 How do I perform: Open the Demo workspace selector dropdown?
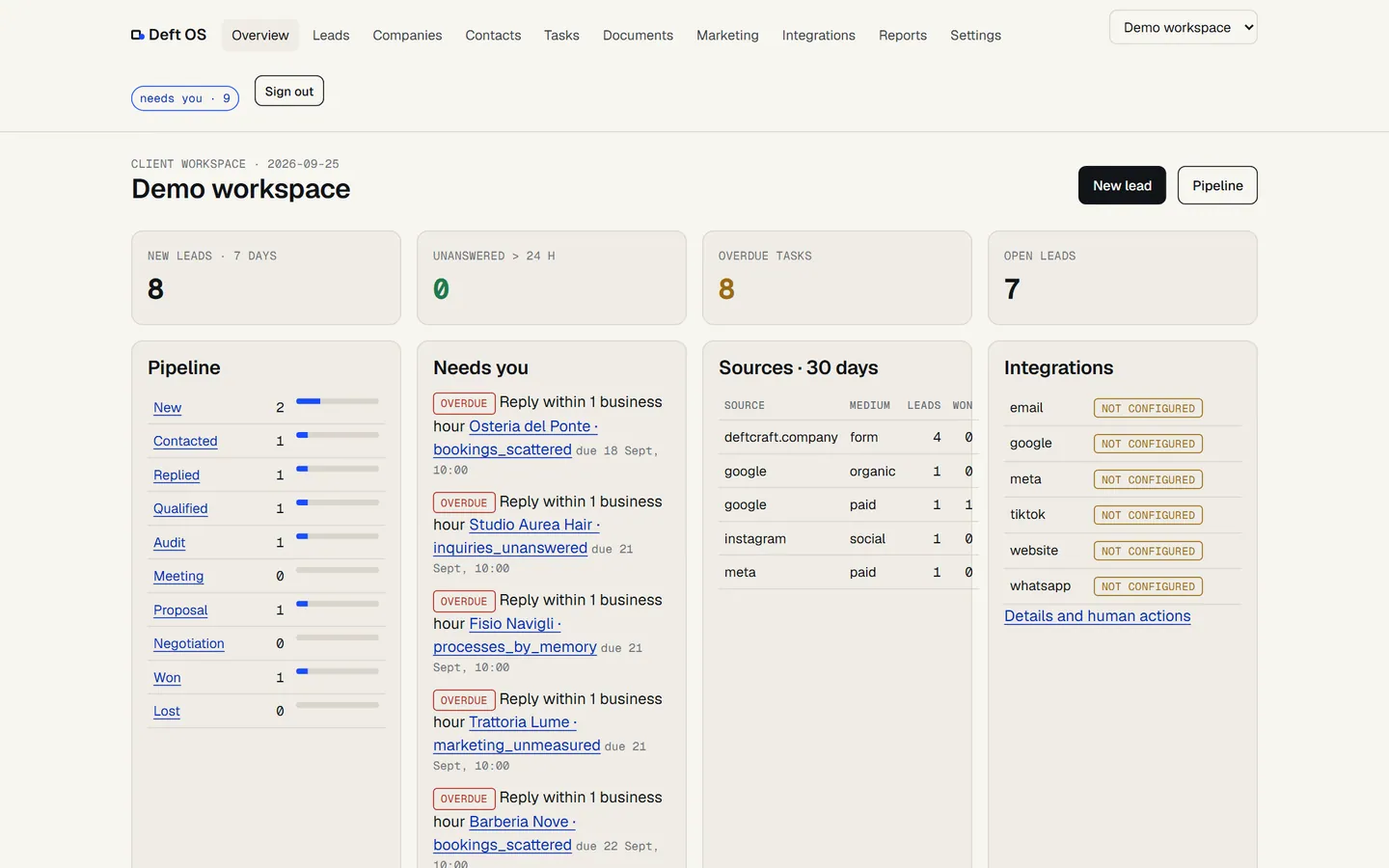tap(1184, 27)
